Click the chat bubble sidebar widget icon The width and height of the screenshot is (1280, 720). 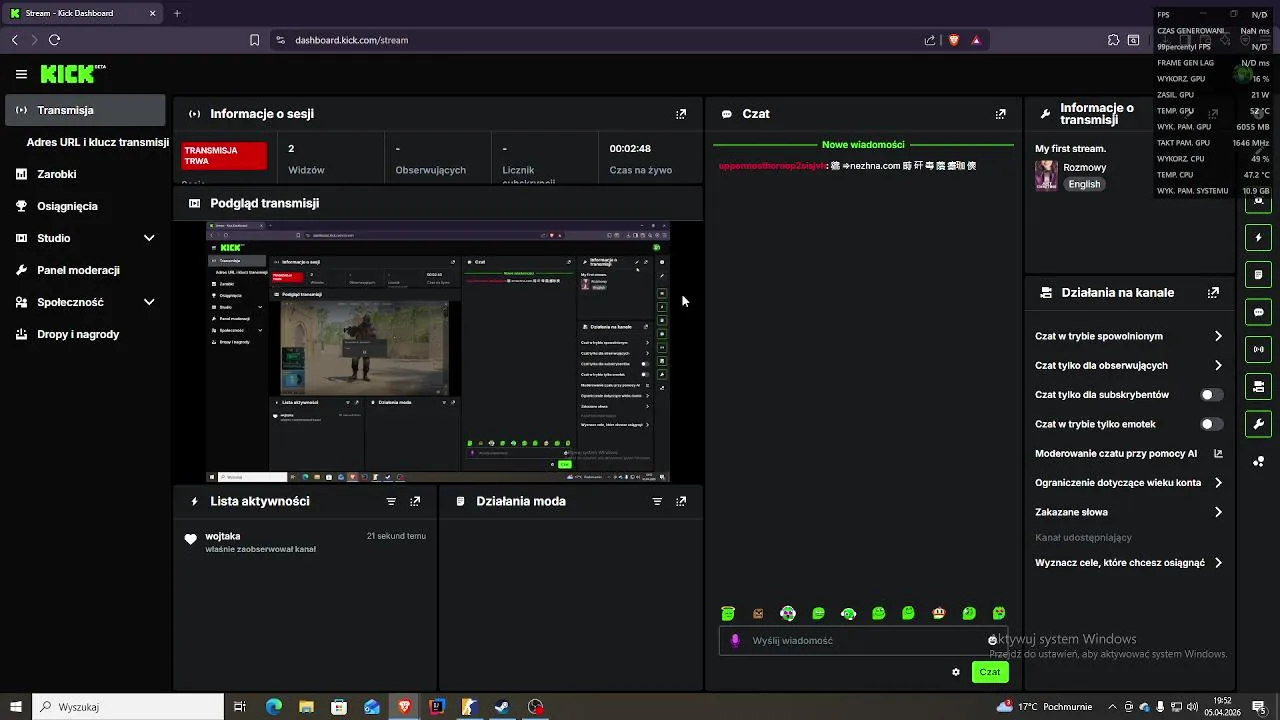(1258, 312)
